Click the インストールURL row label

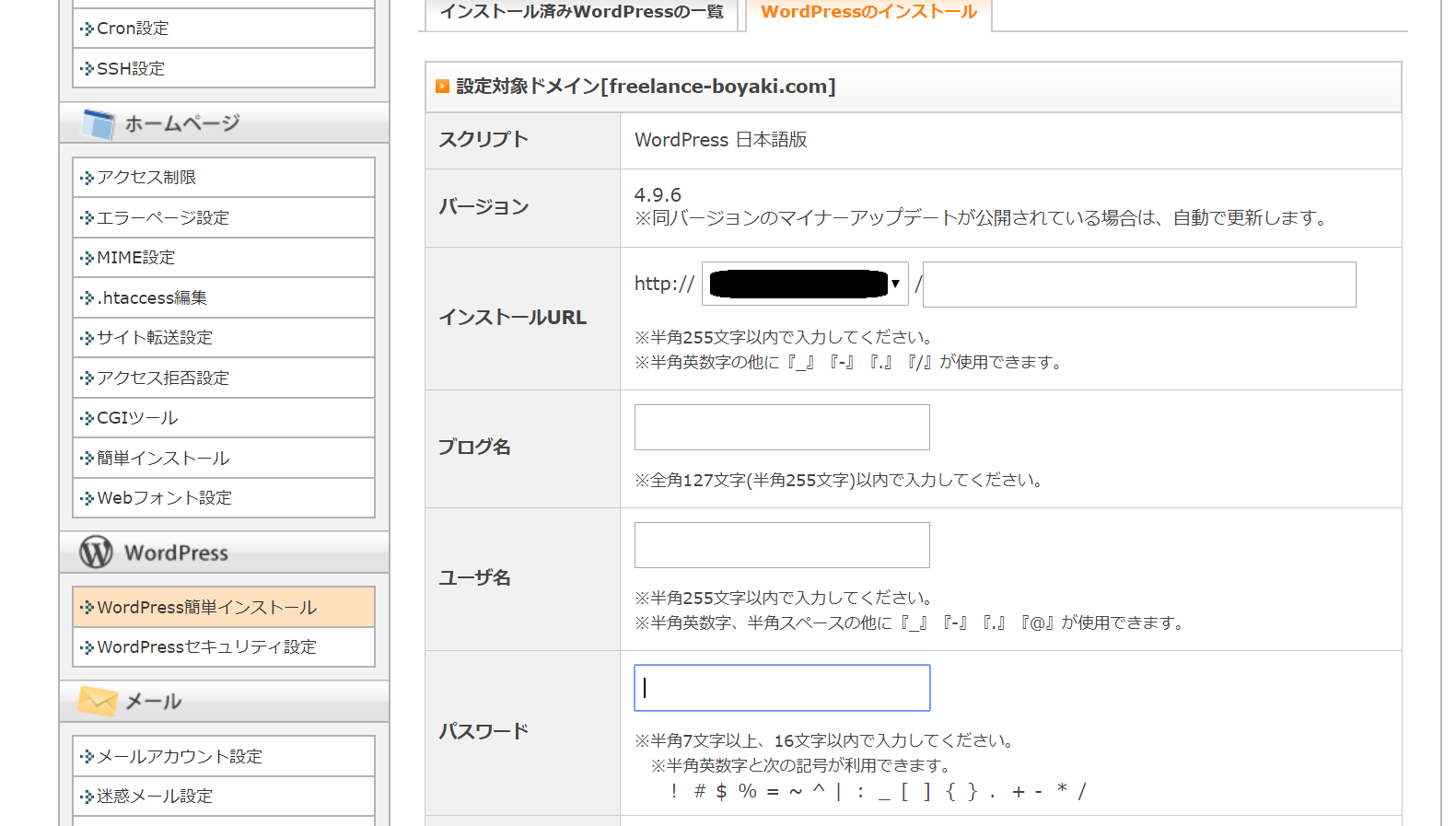[x=513, y=318]
